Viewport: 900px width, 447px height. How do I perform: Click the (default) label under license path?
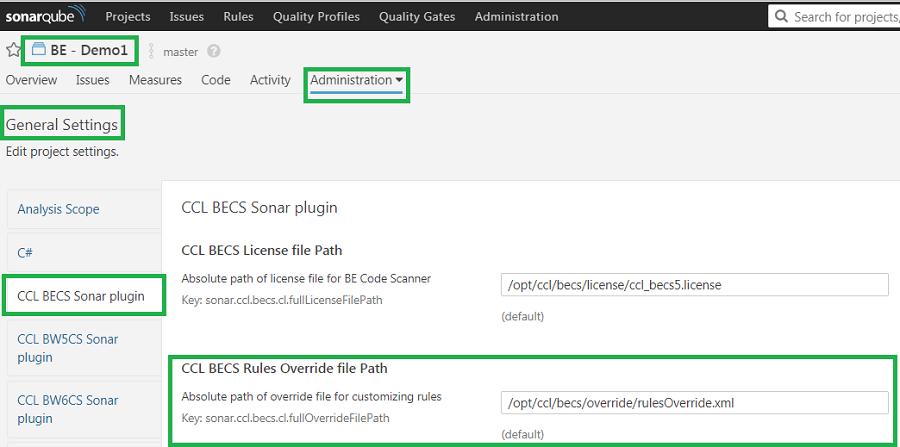(x=522, y=316)
